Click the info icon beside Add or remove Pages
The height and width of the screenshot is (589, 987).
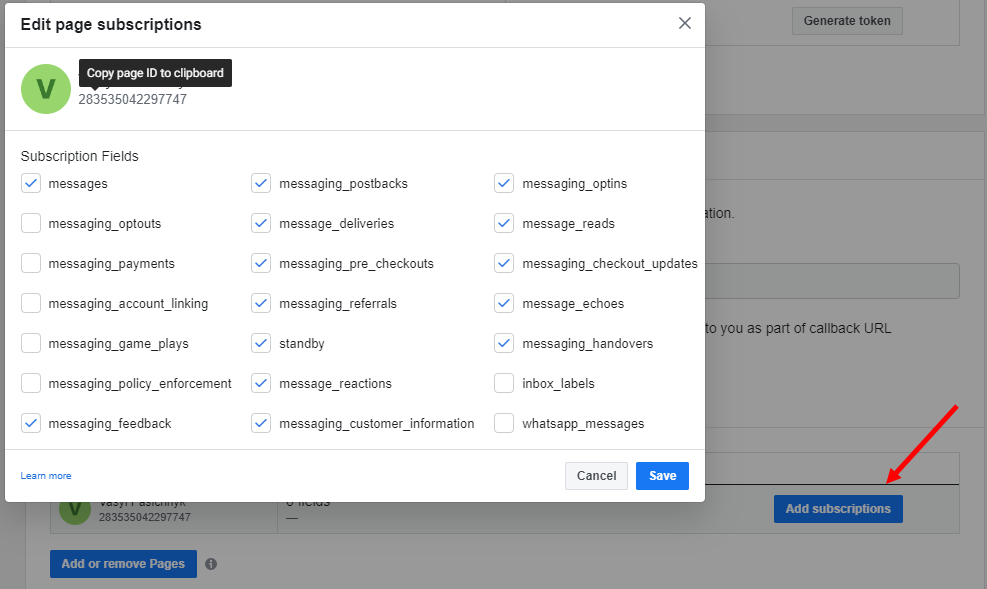pos(211,564)
